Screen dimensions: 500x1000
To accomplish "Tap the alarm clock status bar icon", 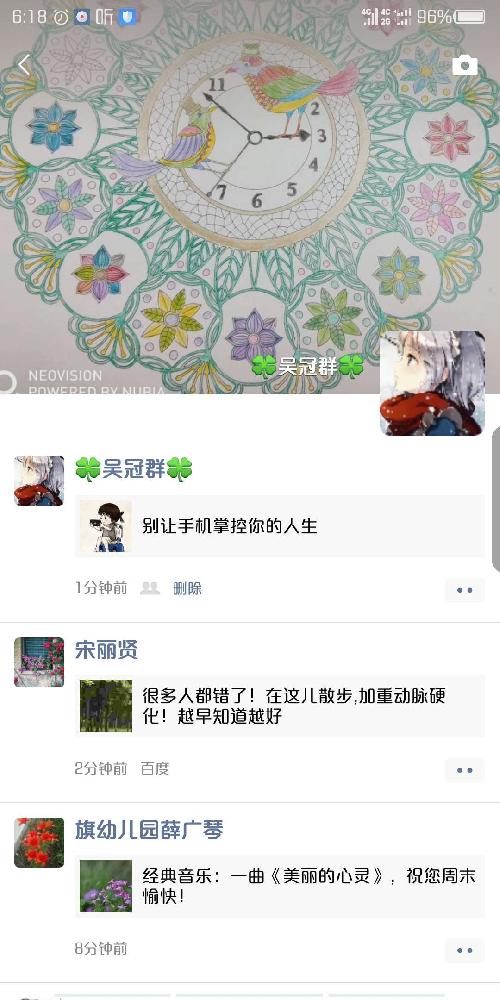I will (x=61, y=17).
